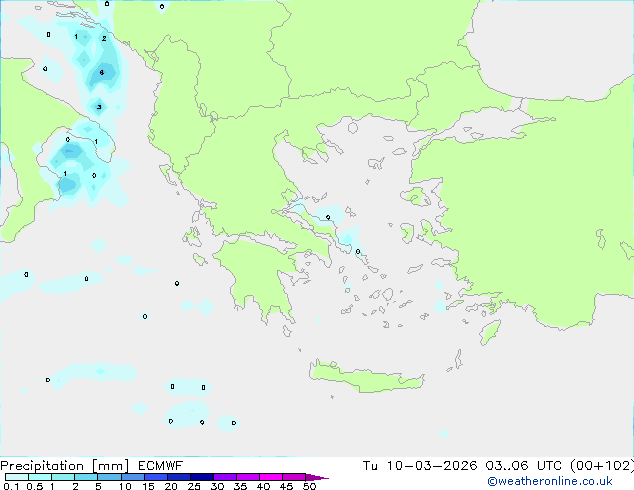Click the "[mm]" unit label

[110, 466]
